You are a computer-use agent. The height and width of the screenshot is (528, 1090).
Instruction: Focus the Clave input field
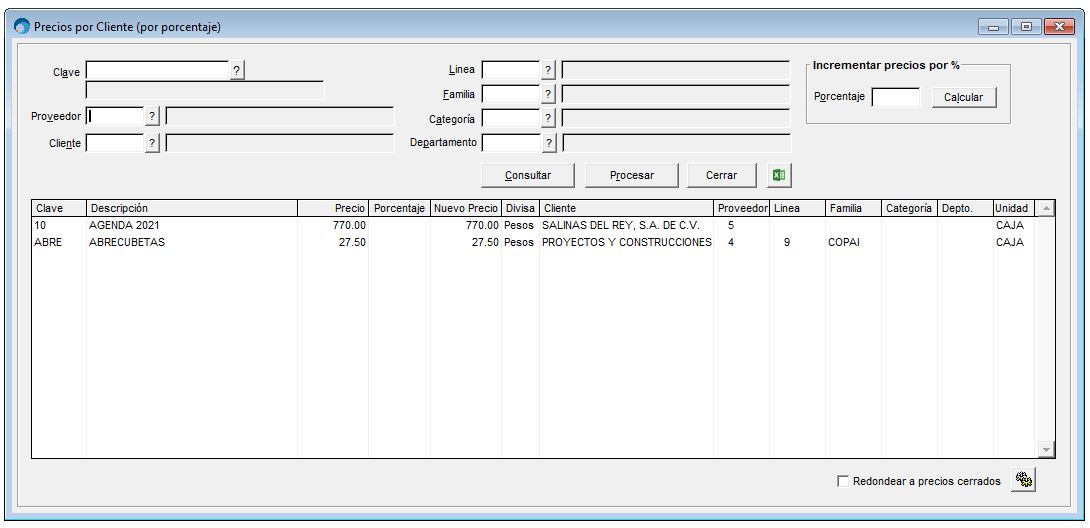pyautogui.click(x=158, y=70)
